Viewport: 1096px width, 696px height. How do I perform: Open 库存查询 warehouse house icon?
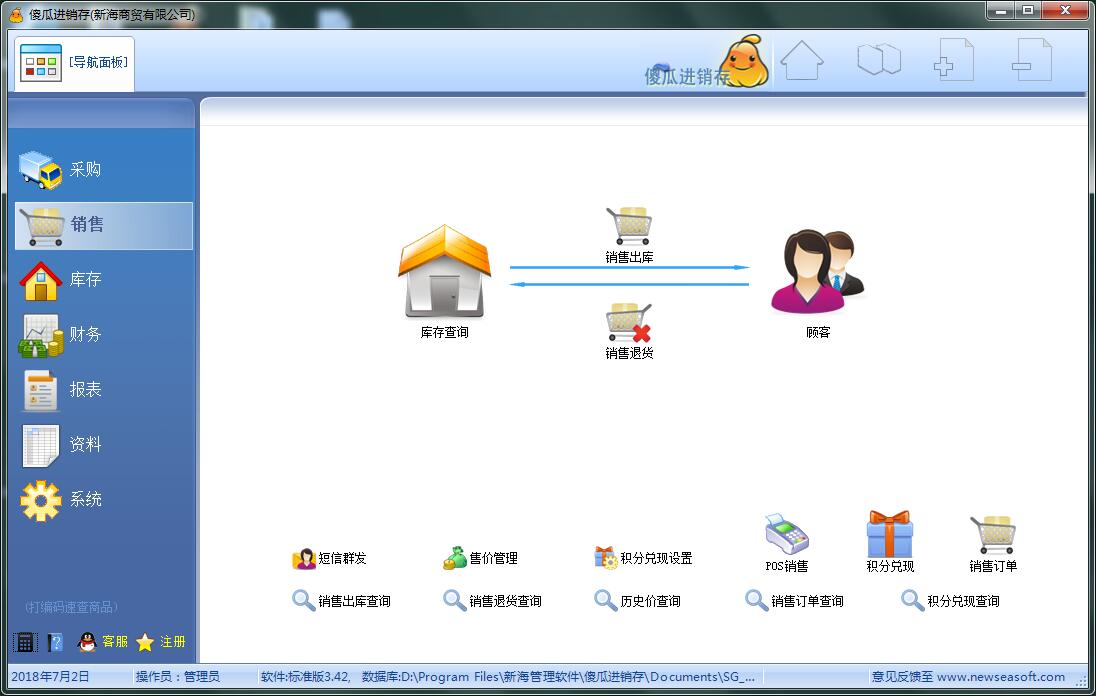coord(445,271)
